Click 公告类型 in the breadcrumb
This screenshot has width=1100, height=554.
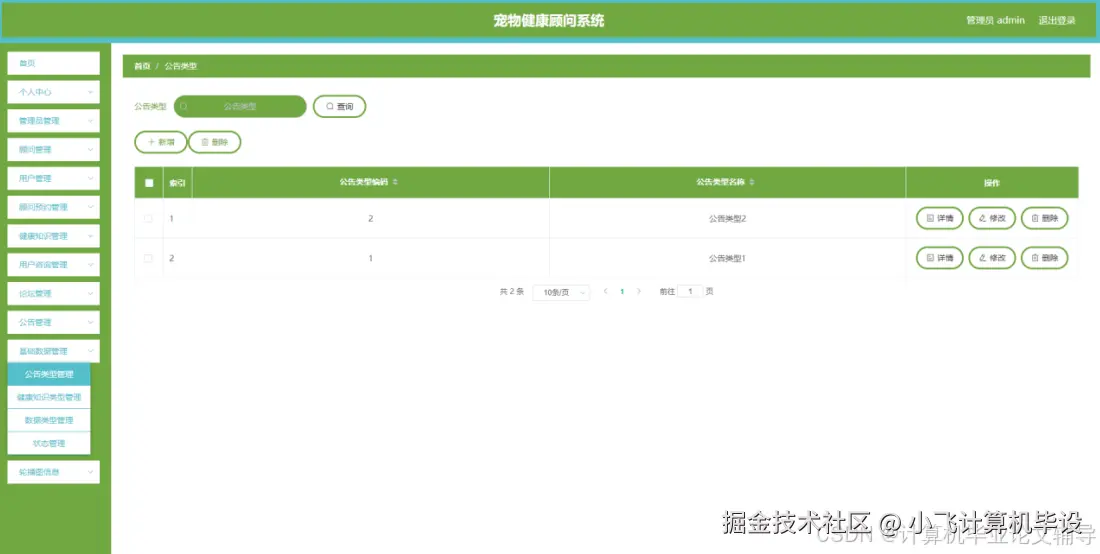tap(181, 66)
